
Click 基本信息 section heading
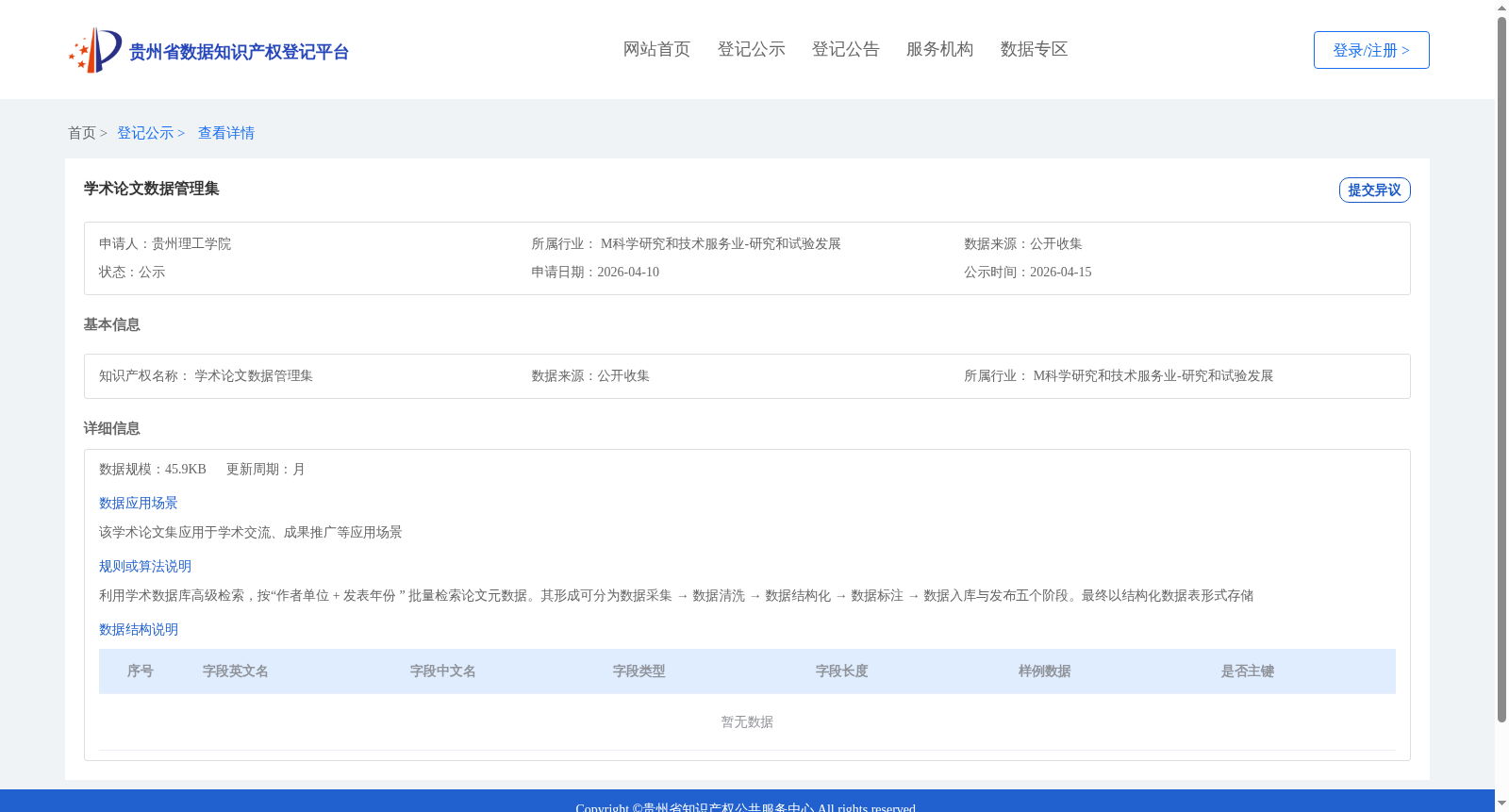click(111, 324)
